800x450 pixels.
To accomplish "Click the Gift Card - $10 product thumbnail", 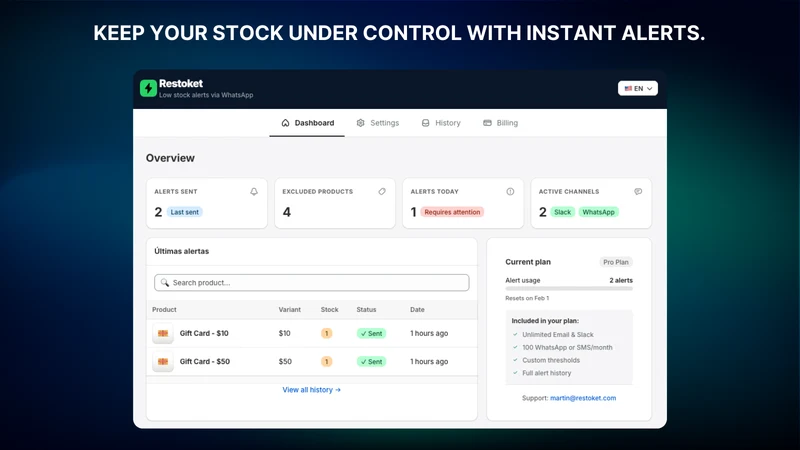I will (x=163, y=333).
